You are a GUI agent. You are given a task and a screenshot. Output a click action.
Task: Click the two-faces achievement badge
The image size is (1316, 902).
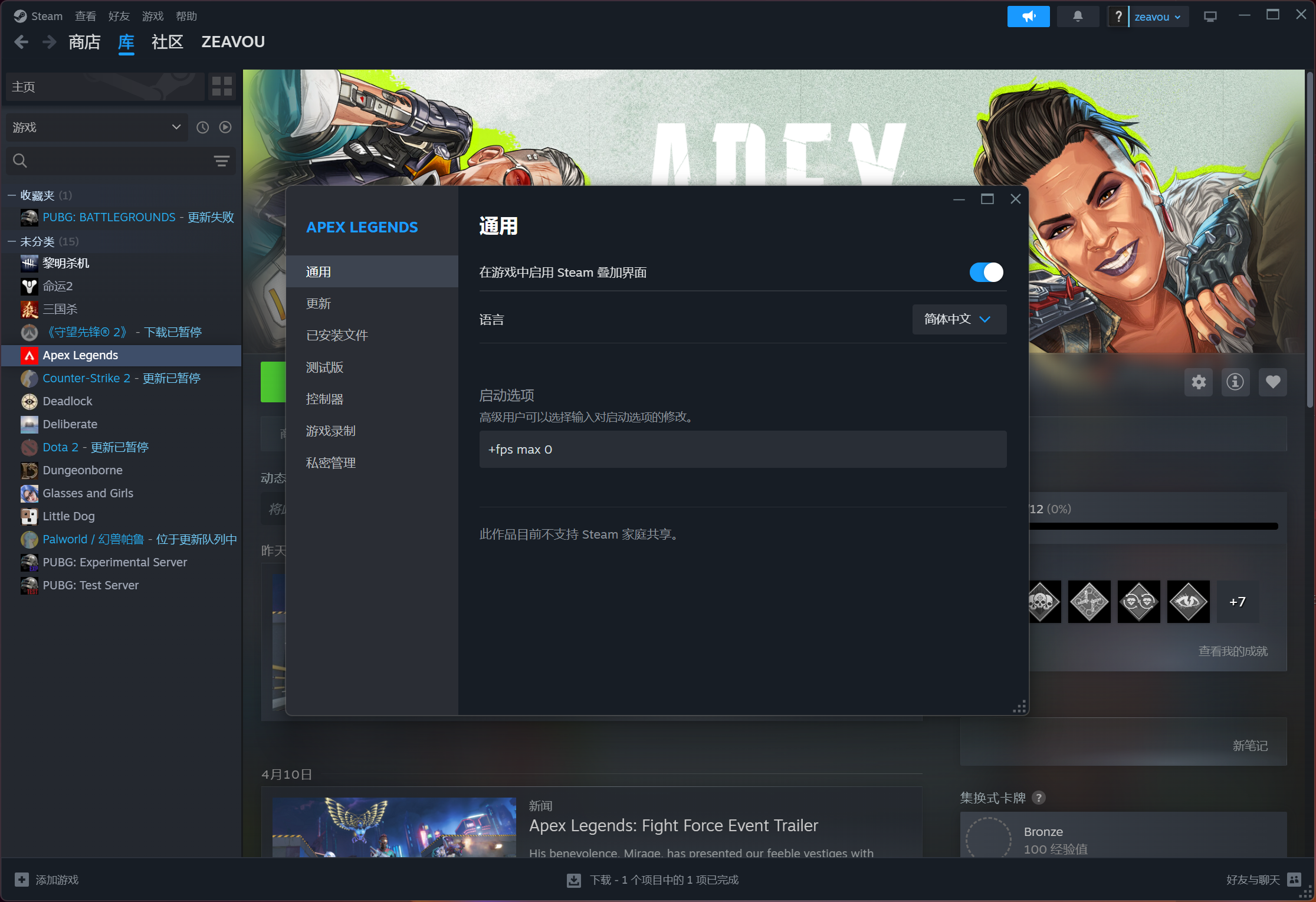(1138, 602)
